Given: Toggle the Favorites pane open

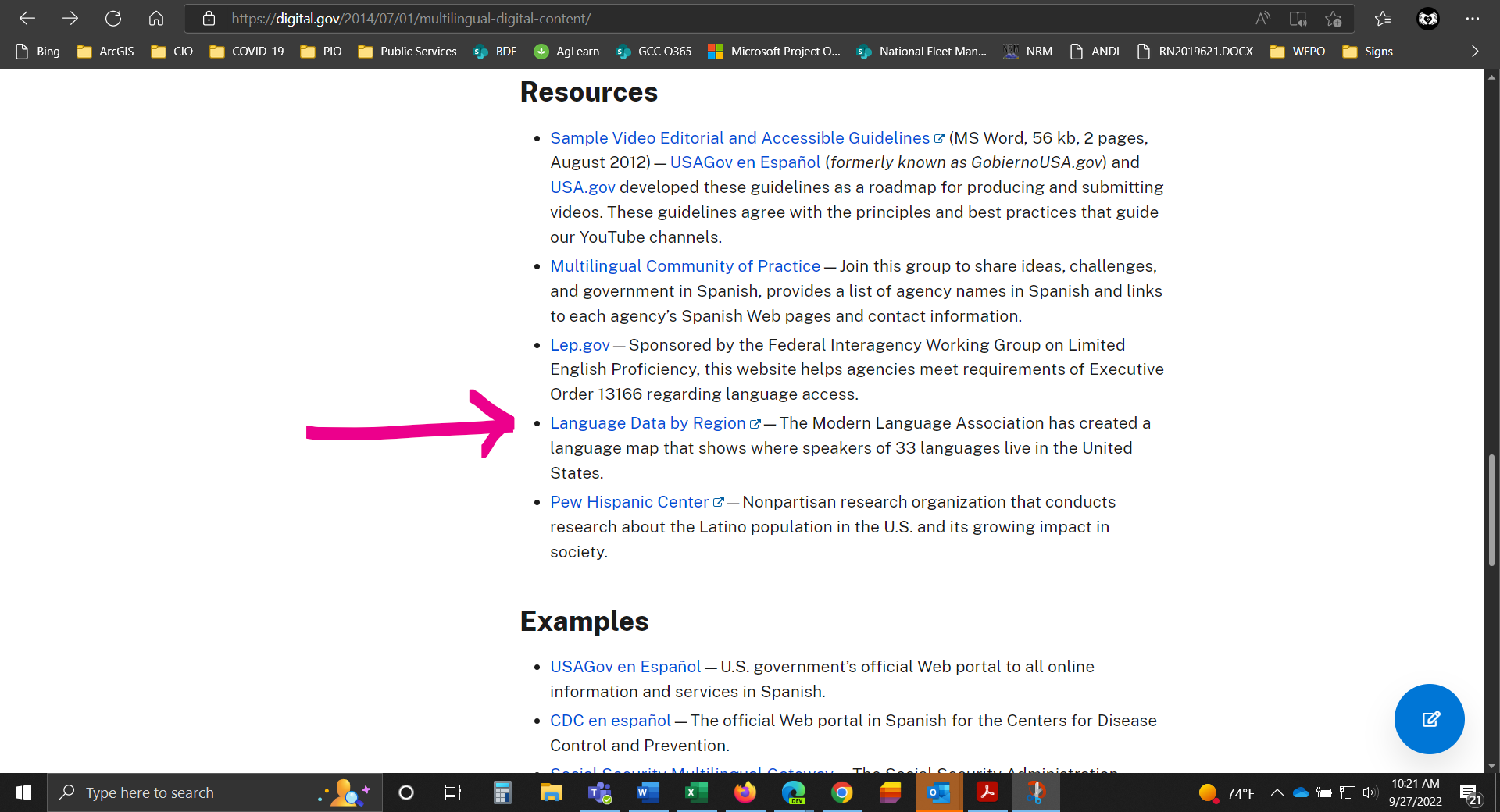Looking at the screenshot, I should 1383,19.
